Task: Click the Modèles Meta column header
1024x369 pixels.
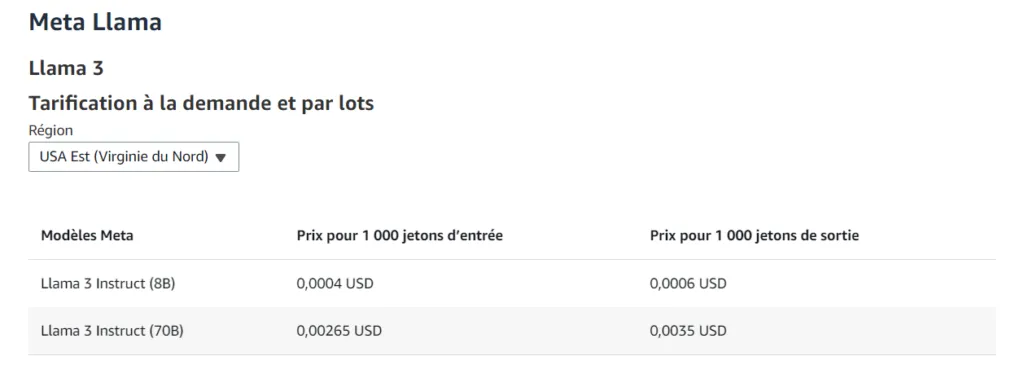Action: point(87,236)
